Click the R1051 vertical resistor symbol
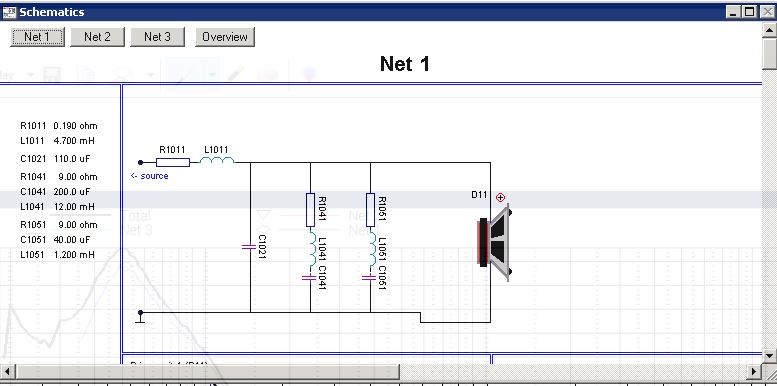Image resolution: width=777 pixels, height=386 pixels. [370, 210]
